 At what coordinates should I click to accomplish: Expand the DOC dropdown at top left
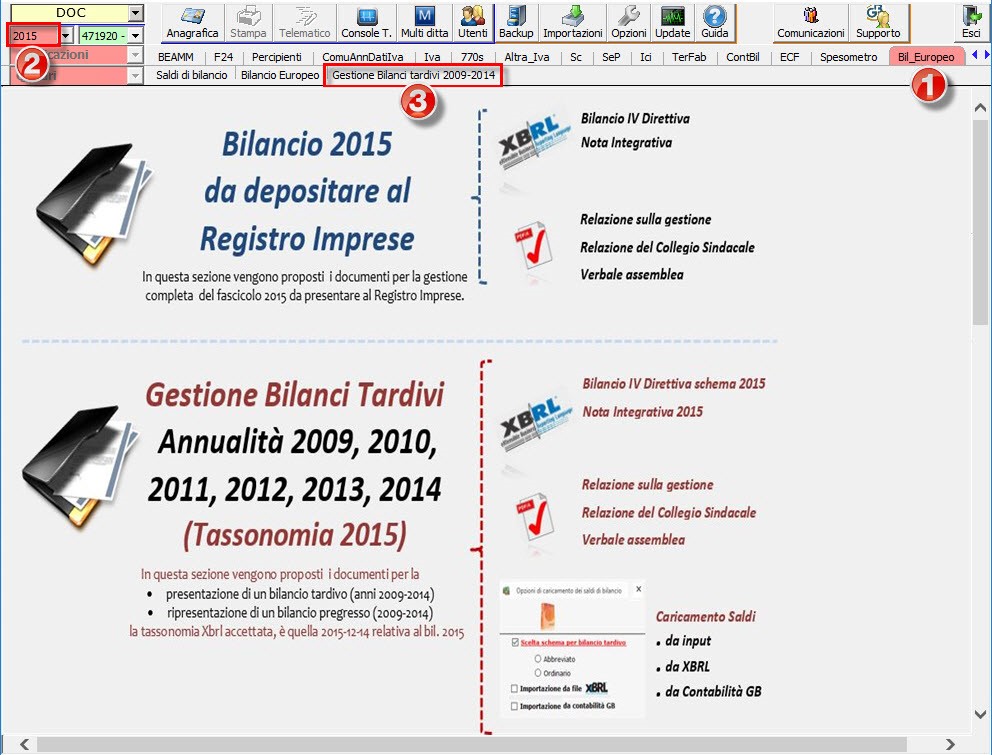pos(136,13)
